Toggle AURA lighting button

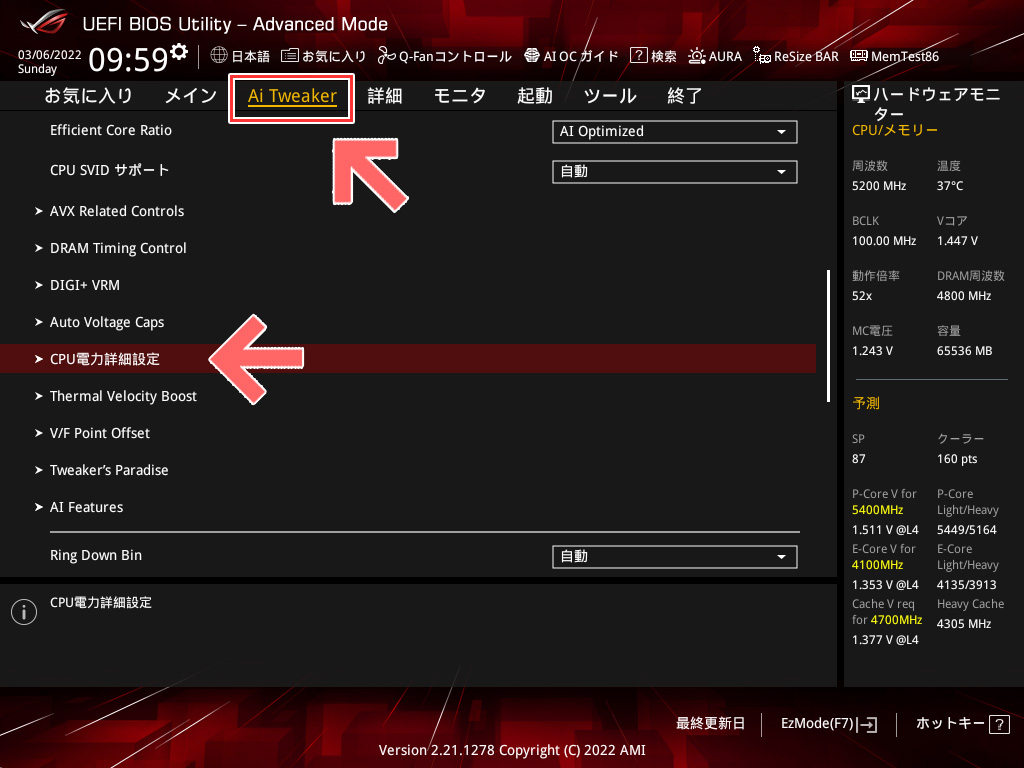715,56
